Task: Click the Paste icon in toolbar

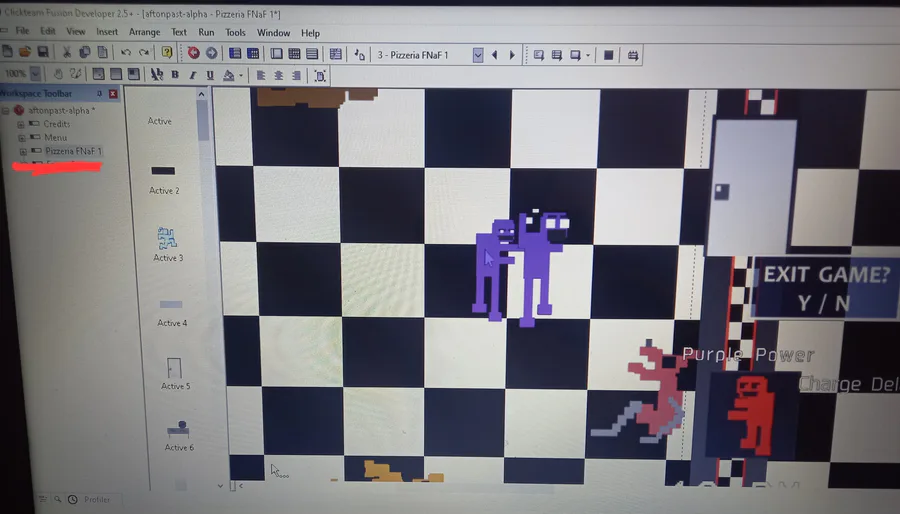Action: pyautogui.click(x=102, y=52)
